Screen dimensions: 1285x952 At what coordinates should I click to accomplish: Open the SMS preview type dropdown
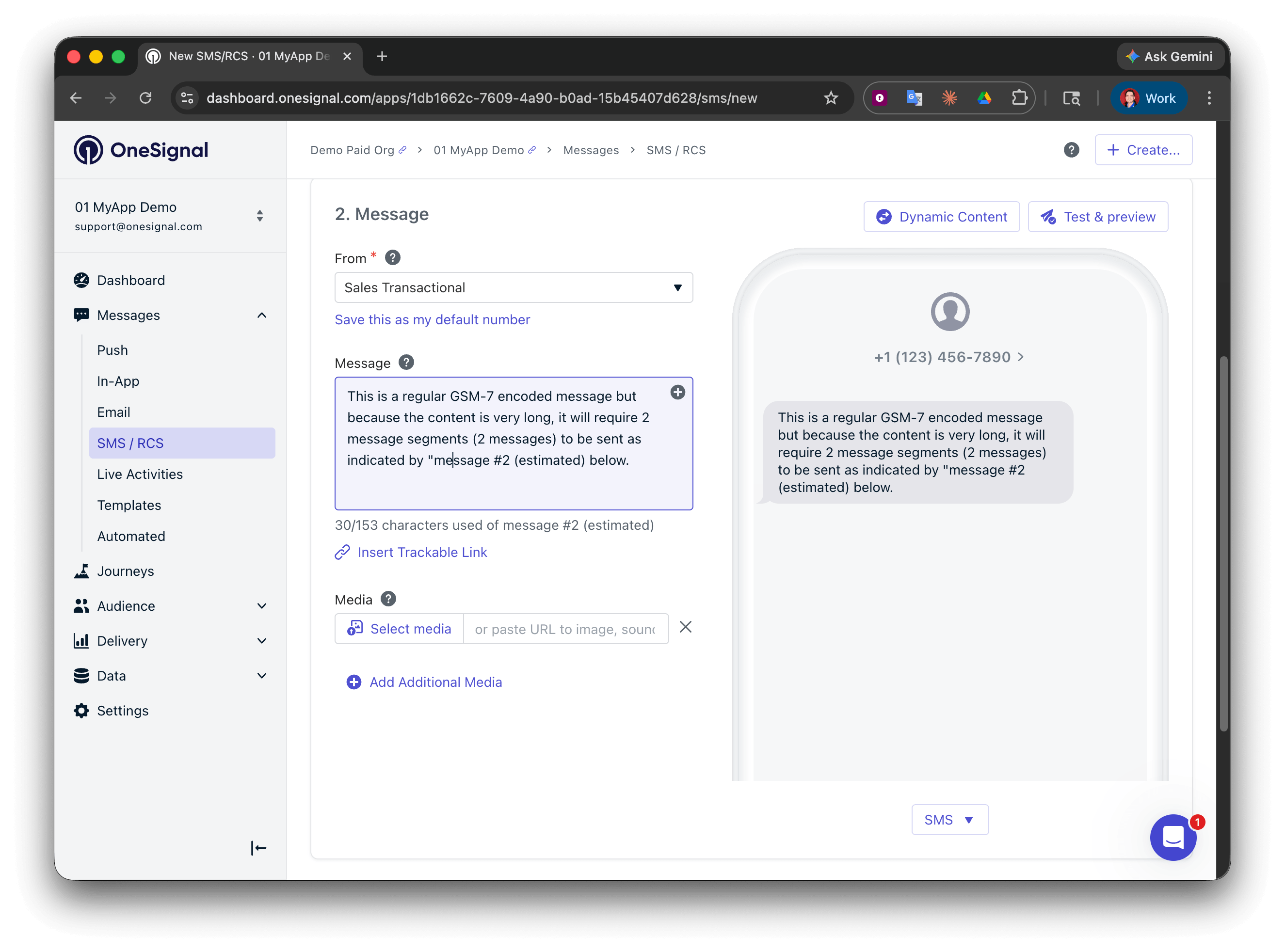949,820
